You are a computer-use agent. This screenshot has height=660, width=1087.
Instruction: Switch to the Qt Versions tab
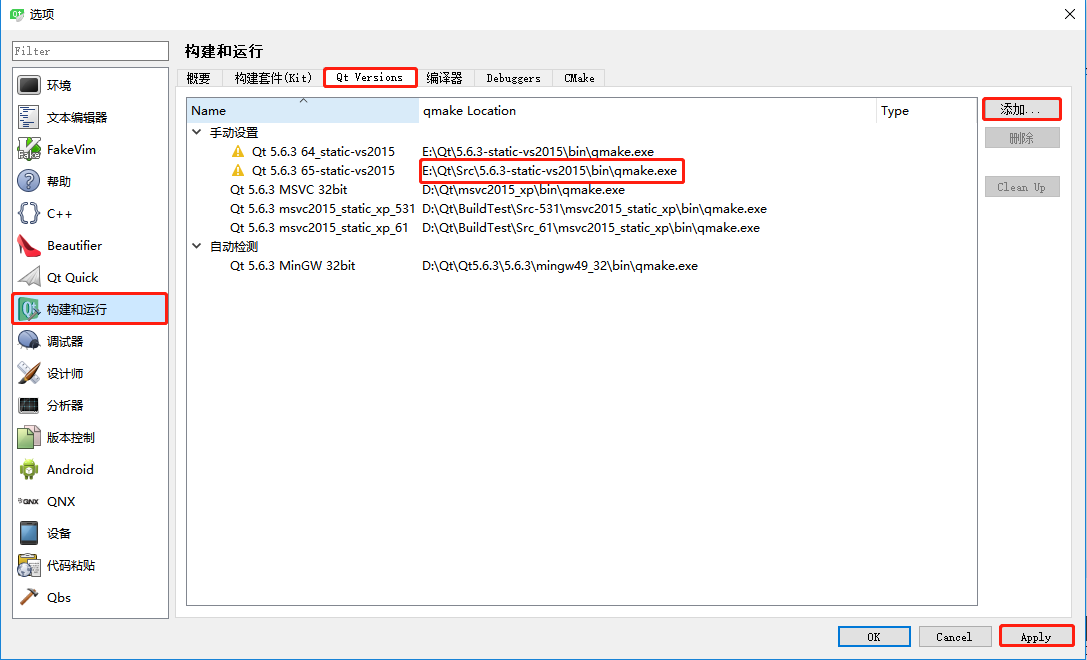coord(369,78)
